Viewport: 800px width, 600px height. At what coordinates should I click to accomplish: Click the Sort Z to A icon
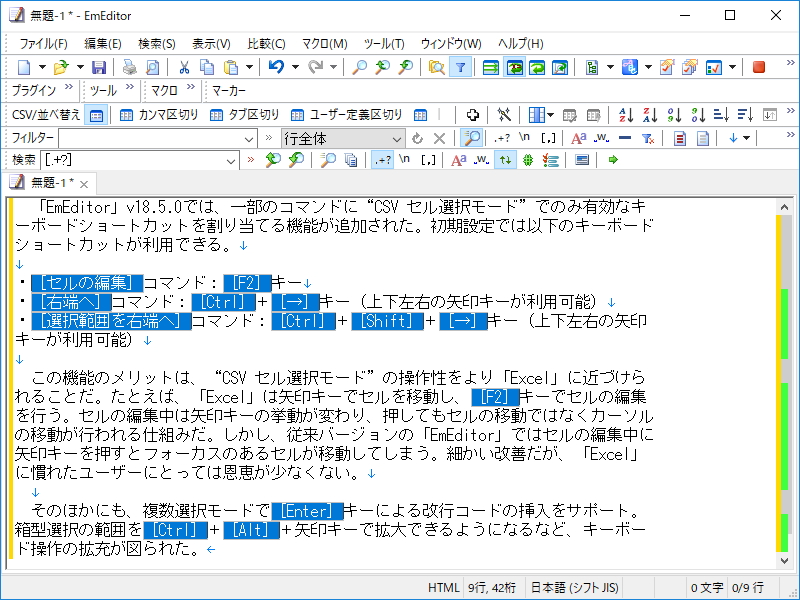coord(650,115)
